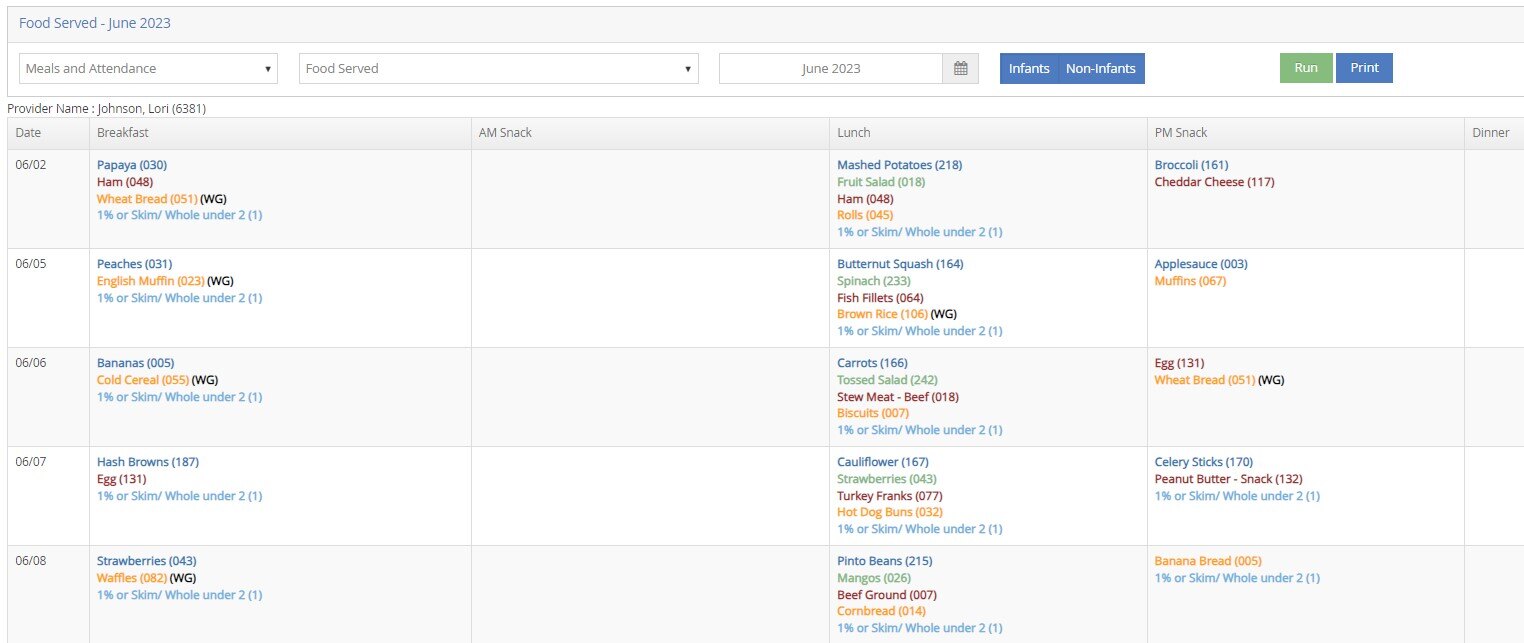Screen dimensions: 1524x643
Task: Toggle the Infants filter button
Action: click(1028, 69)
